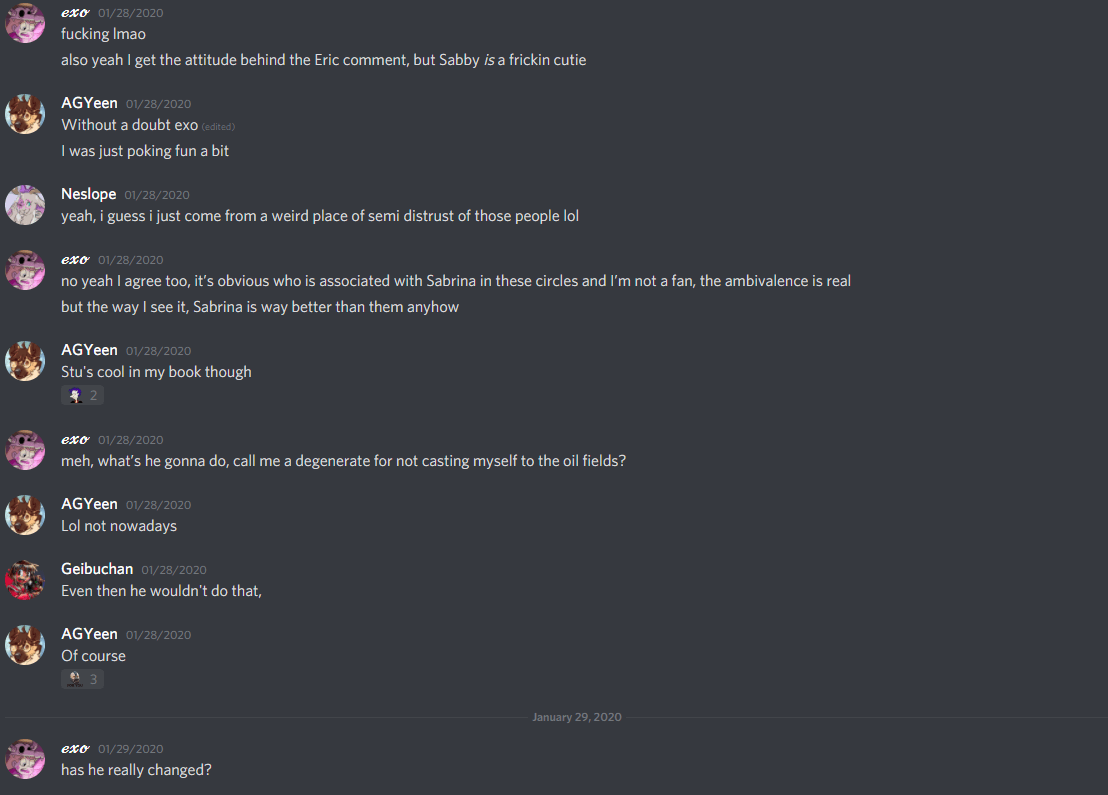Click exo's username above "no yeah I agree too"
Image resolution: width=1108 pixels, height=795 pixels.
75,260
